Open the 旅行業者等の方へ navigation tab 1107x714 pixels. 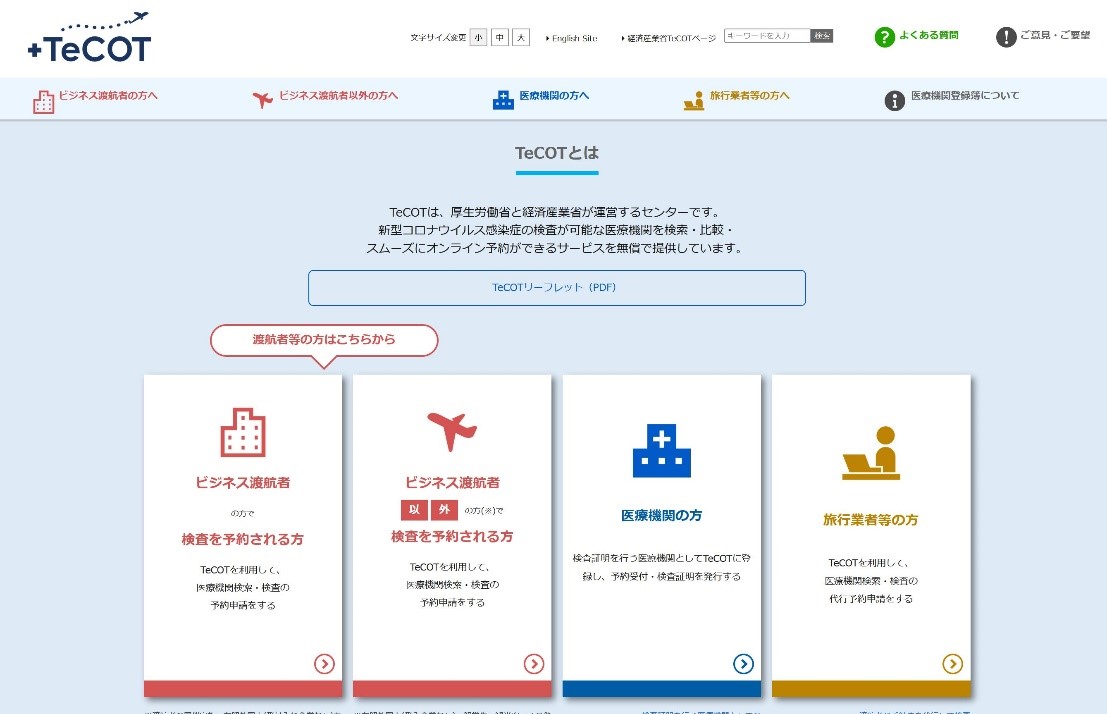coord(749,97)
